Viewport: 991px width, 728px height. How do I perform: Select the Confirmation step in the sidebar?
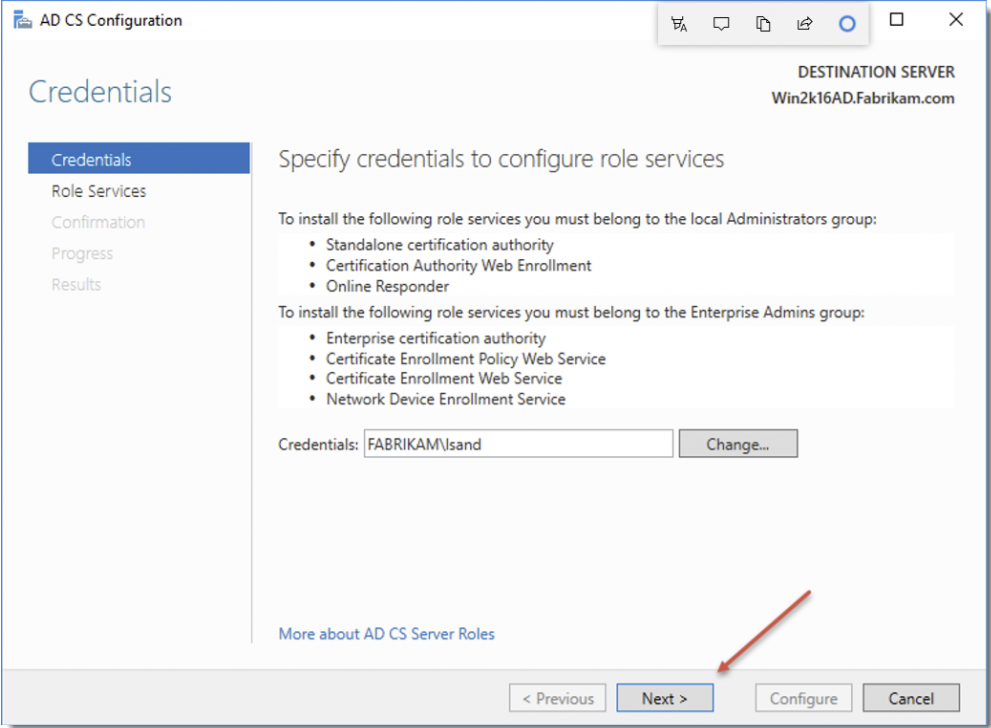click(98, 222)
